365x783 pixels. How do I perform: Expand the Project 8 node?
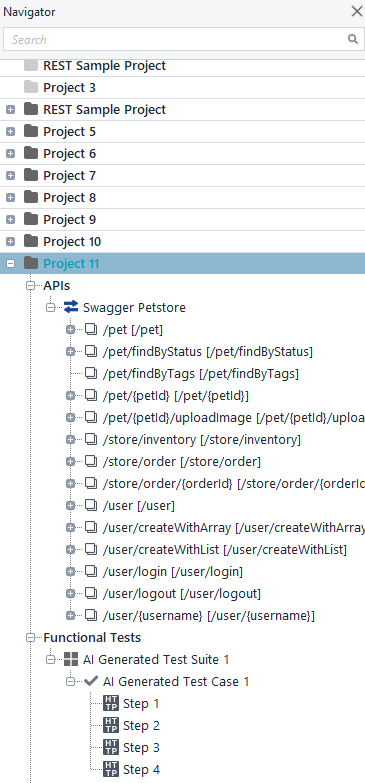pyautogui.click(x=10, y=197)
